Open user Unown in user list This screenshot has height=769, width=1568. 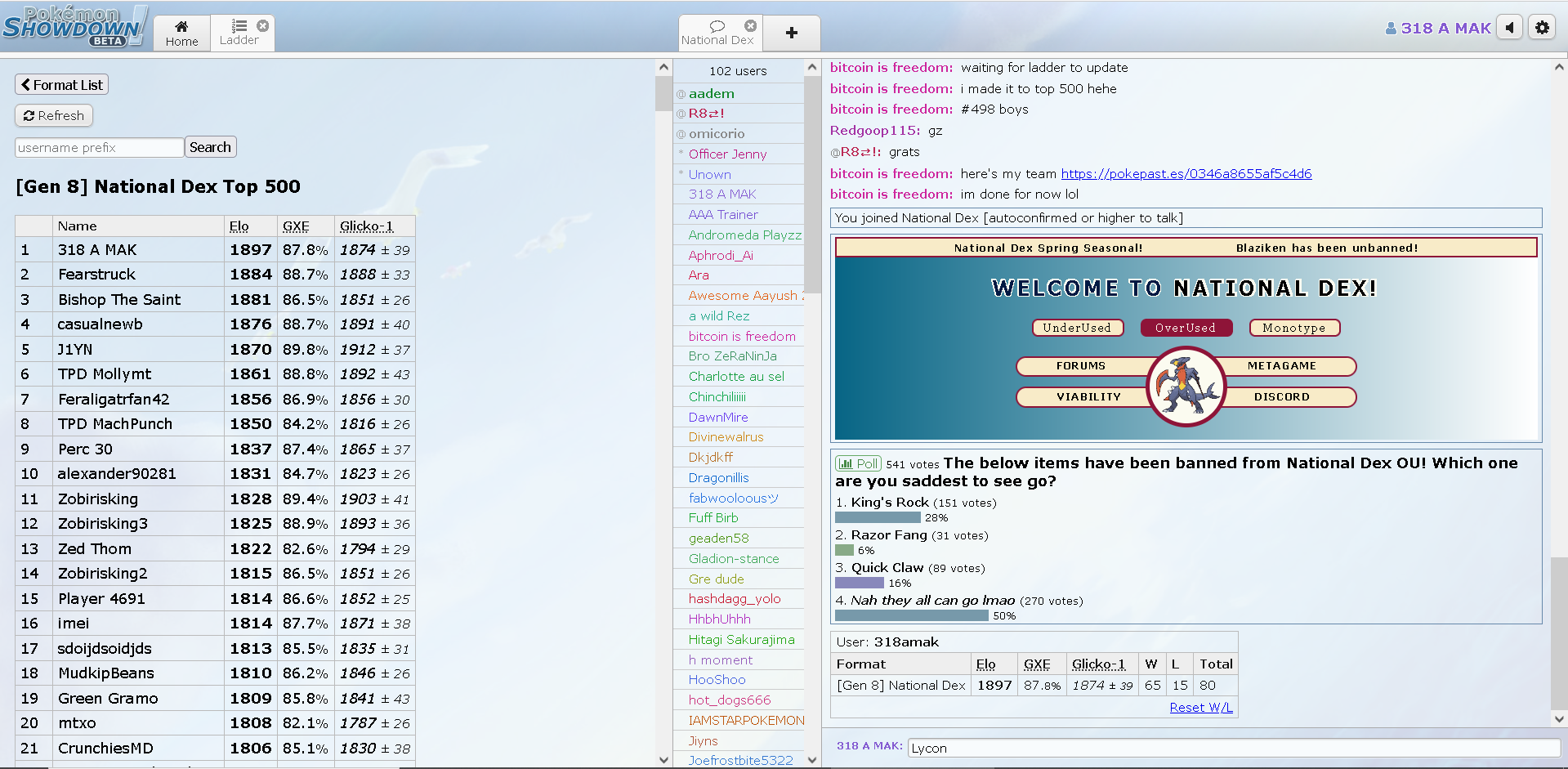click(x=739, y=175)
